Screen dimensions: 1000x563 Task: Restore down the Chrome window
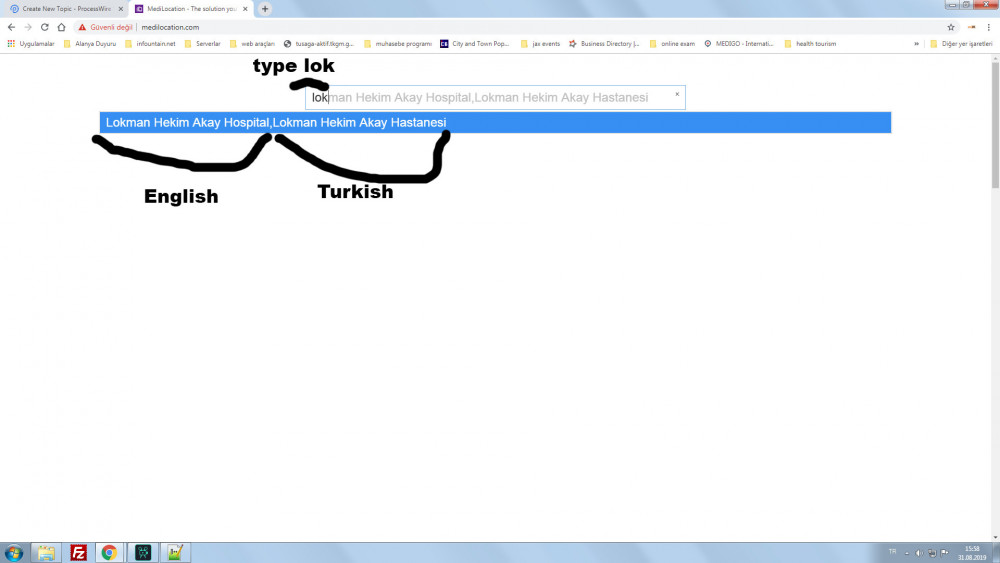pos(967,4)
